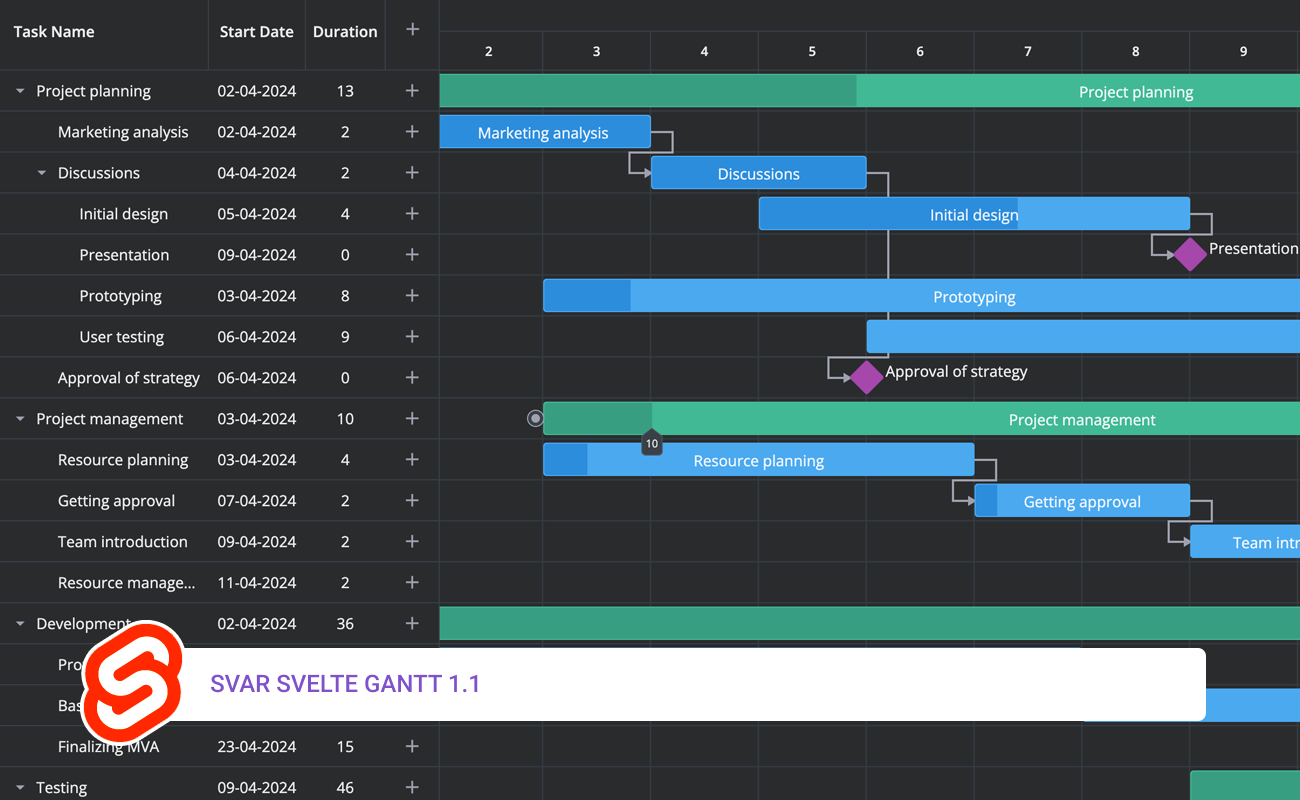Collapse the Project management group
Viewport: 1300px width, 800px height.
point(20,419)
